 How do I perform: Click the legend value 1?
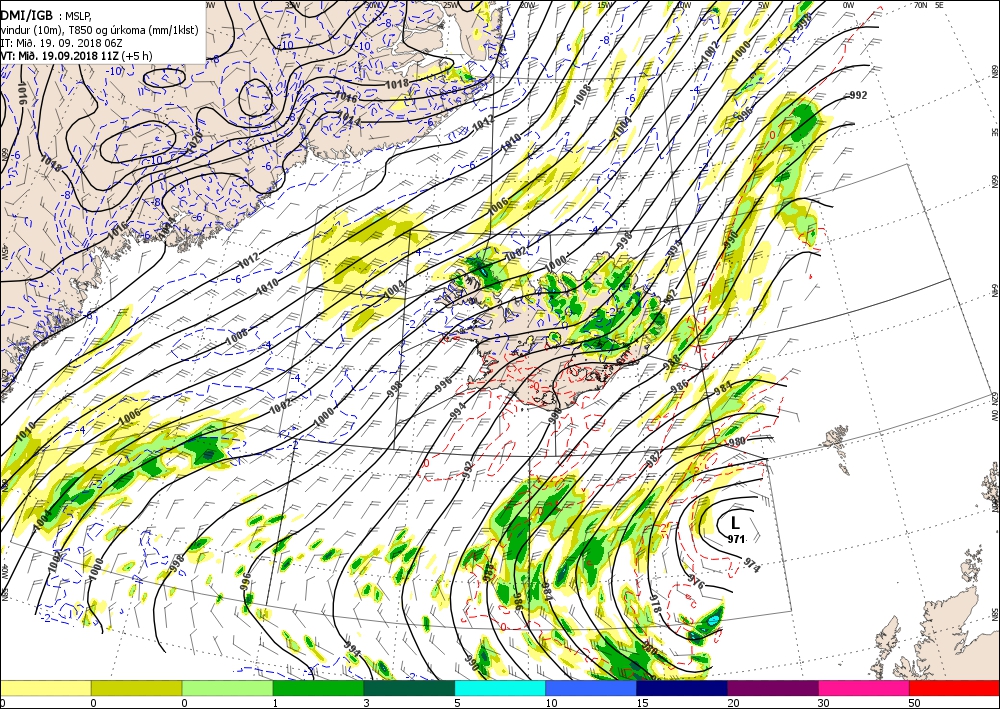click(x=276, y=703)
